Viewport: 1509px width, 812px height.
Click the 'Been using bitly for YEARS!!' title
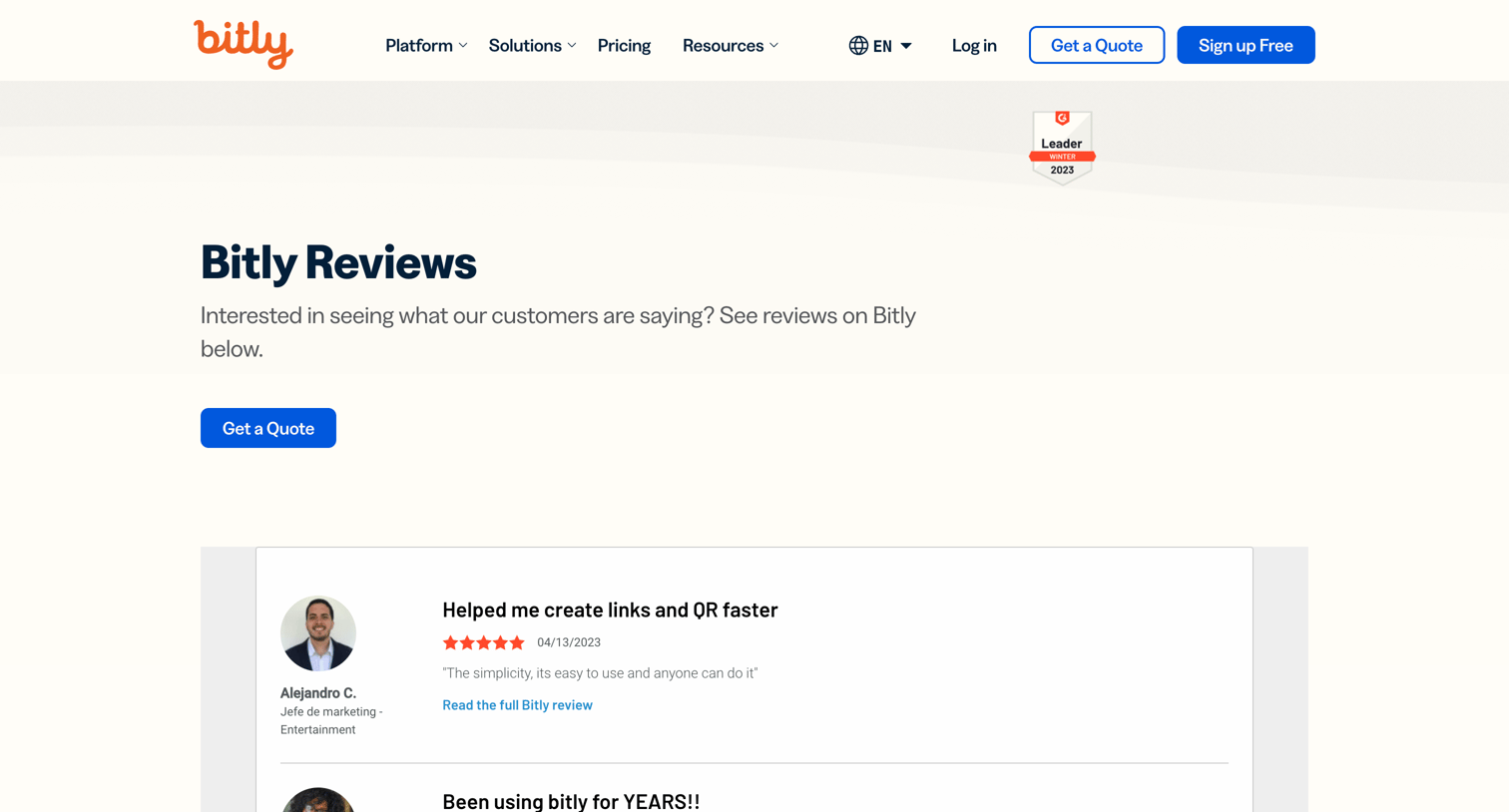click(571, 801)
